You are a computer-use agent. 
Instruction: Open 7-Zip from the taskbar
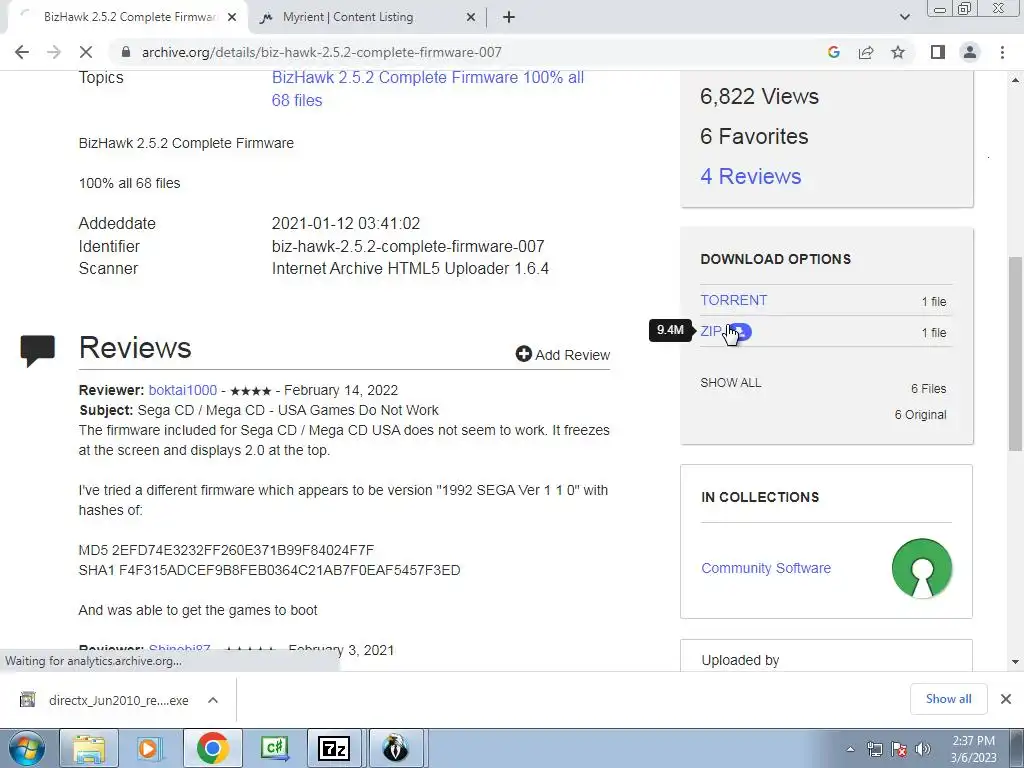[x=334, y=748]
